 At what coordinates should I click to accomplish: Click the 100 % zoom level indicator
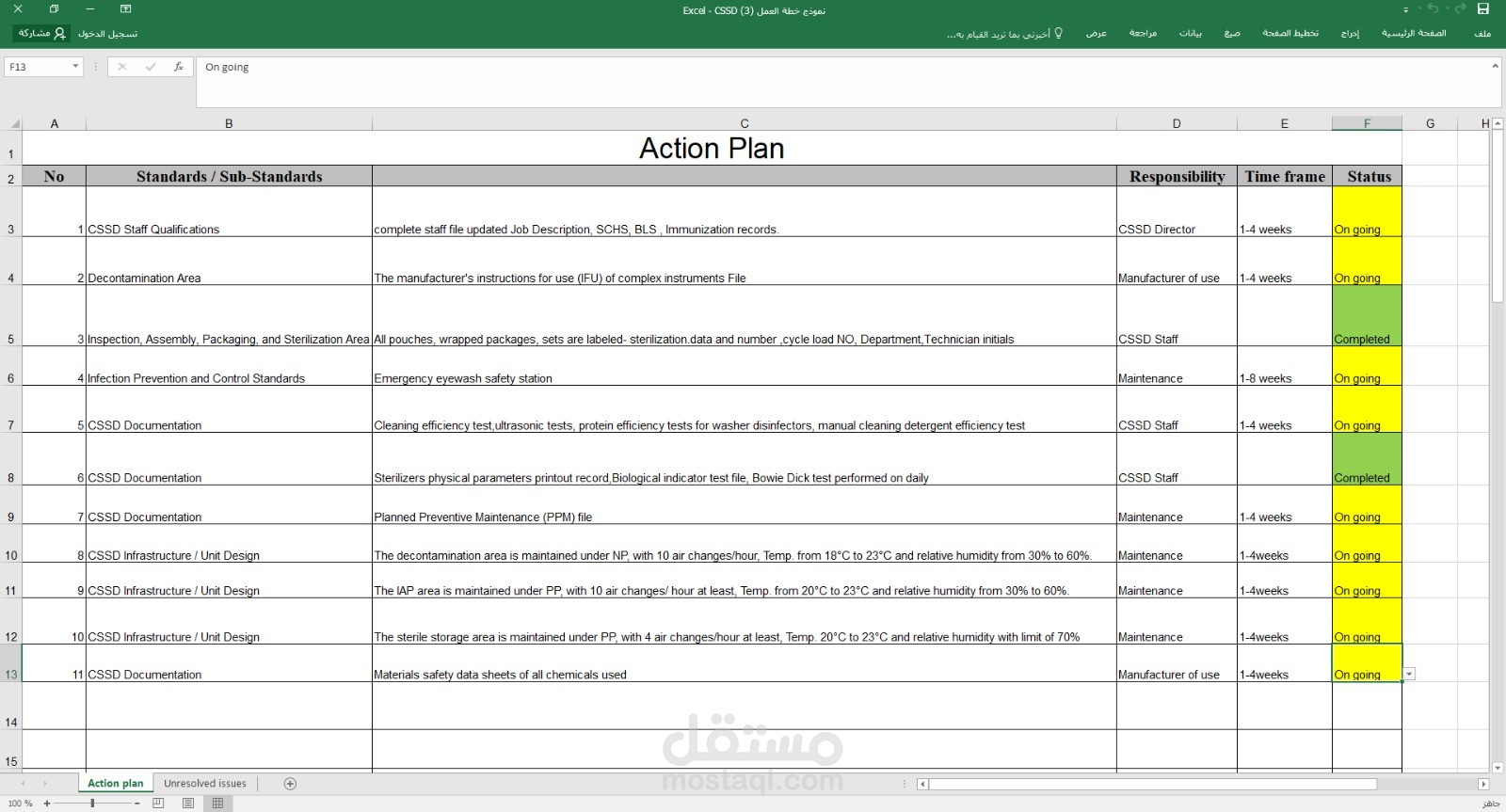pyautogui.click(x=20, y=804)
